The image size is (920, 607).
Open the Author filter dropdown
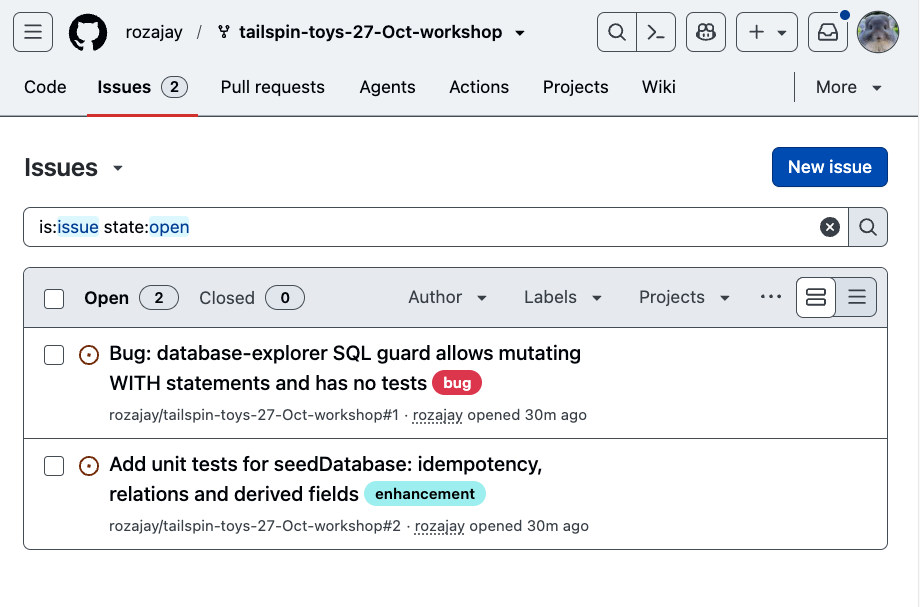click(448, 297)
